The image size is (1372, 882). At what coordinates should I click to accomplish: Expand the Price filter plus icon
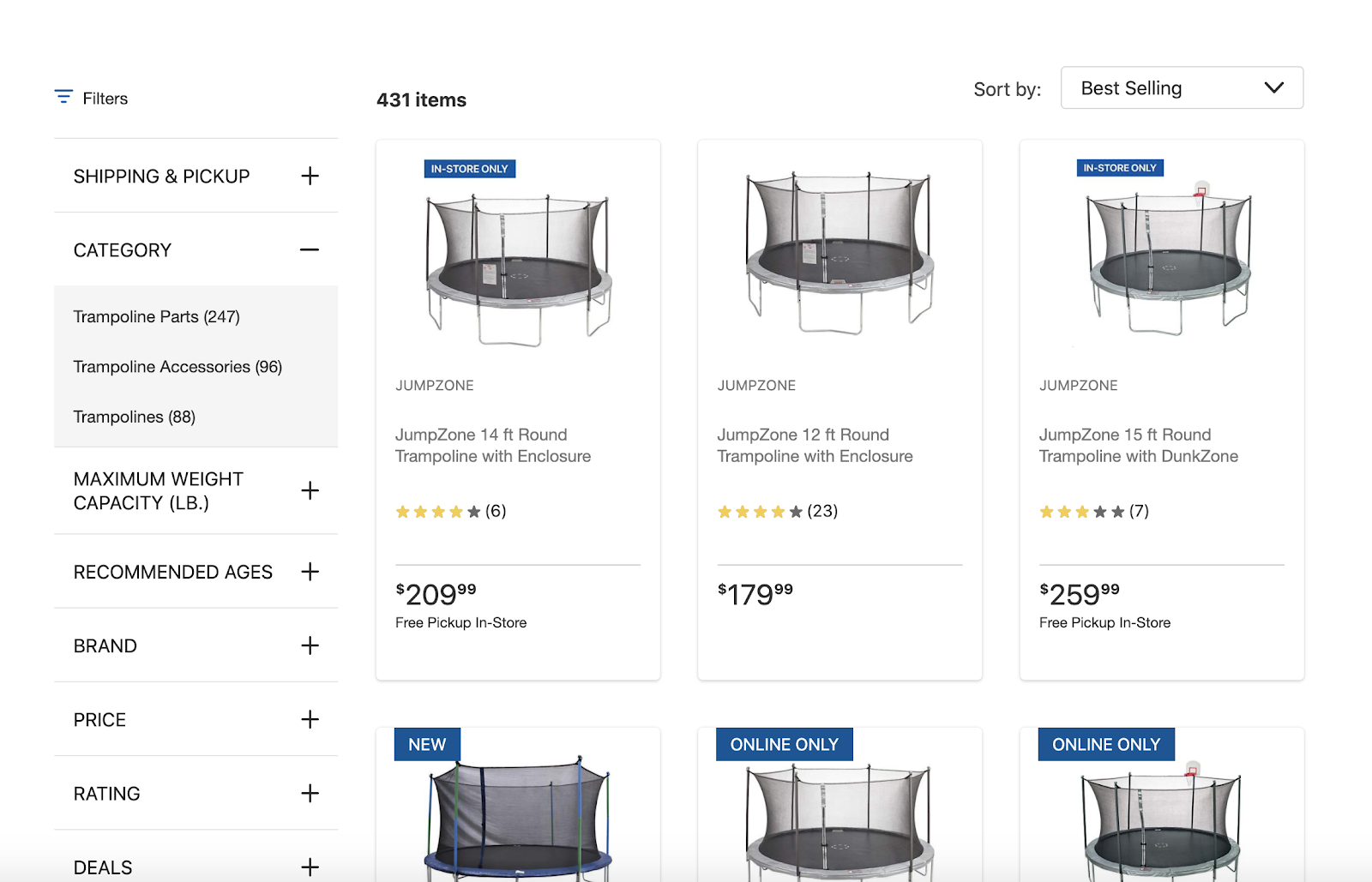coord(310,719)
